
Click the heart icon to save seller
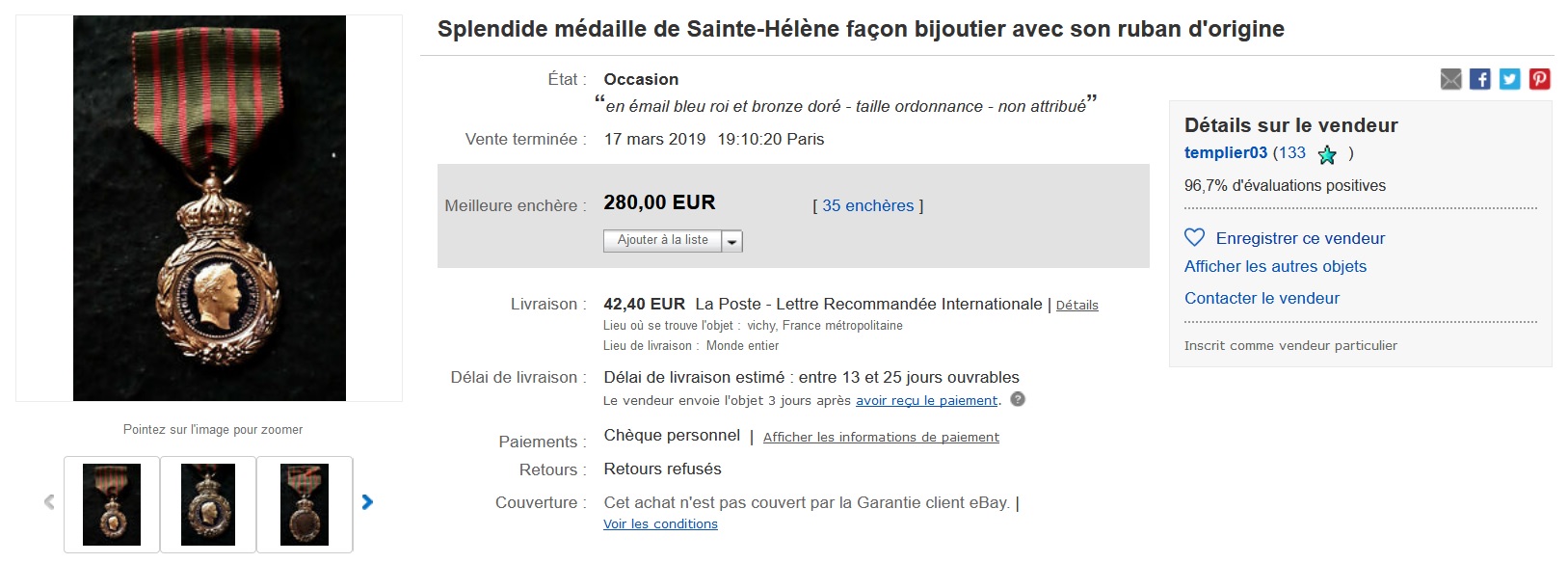pos(1194,237)
